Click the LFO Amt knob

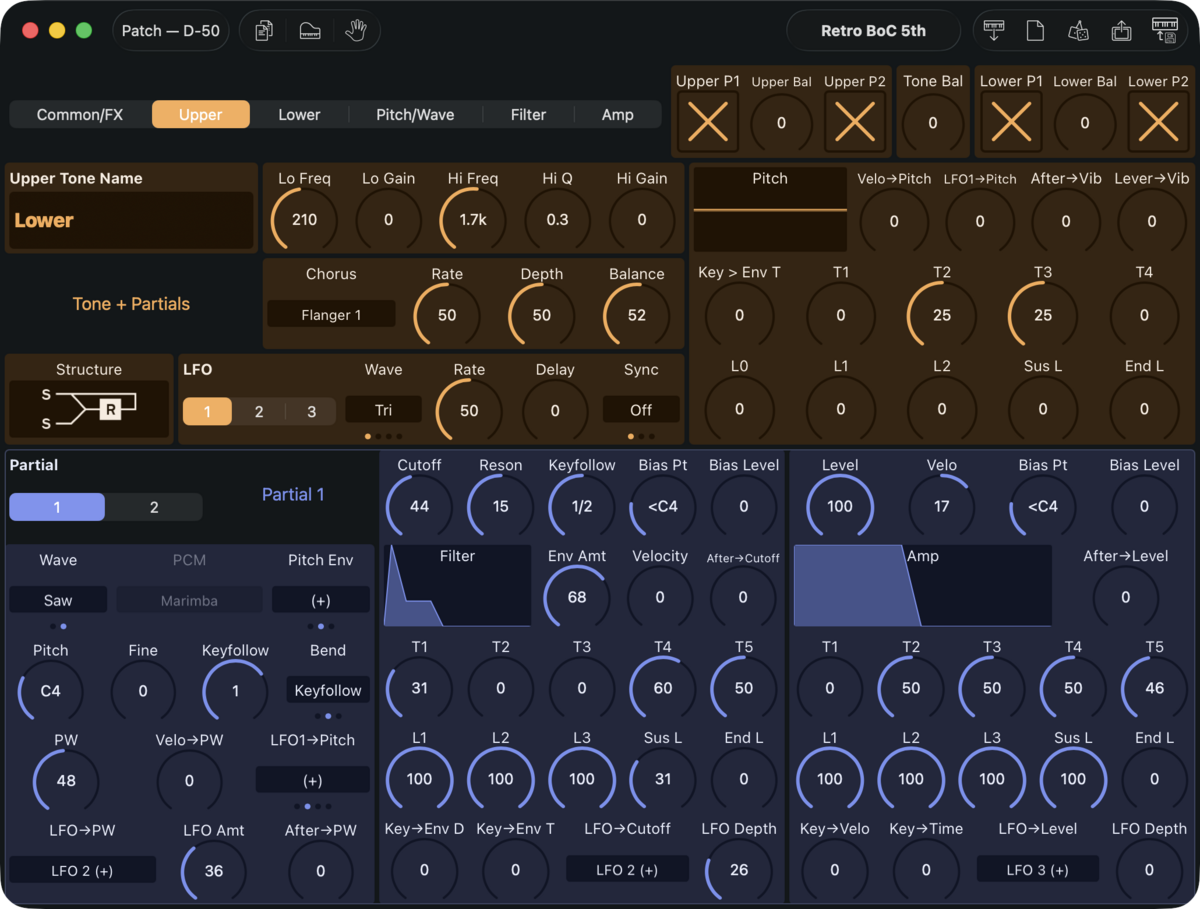214,871
